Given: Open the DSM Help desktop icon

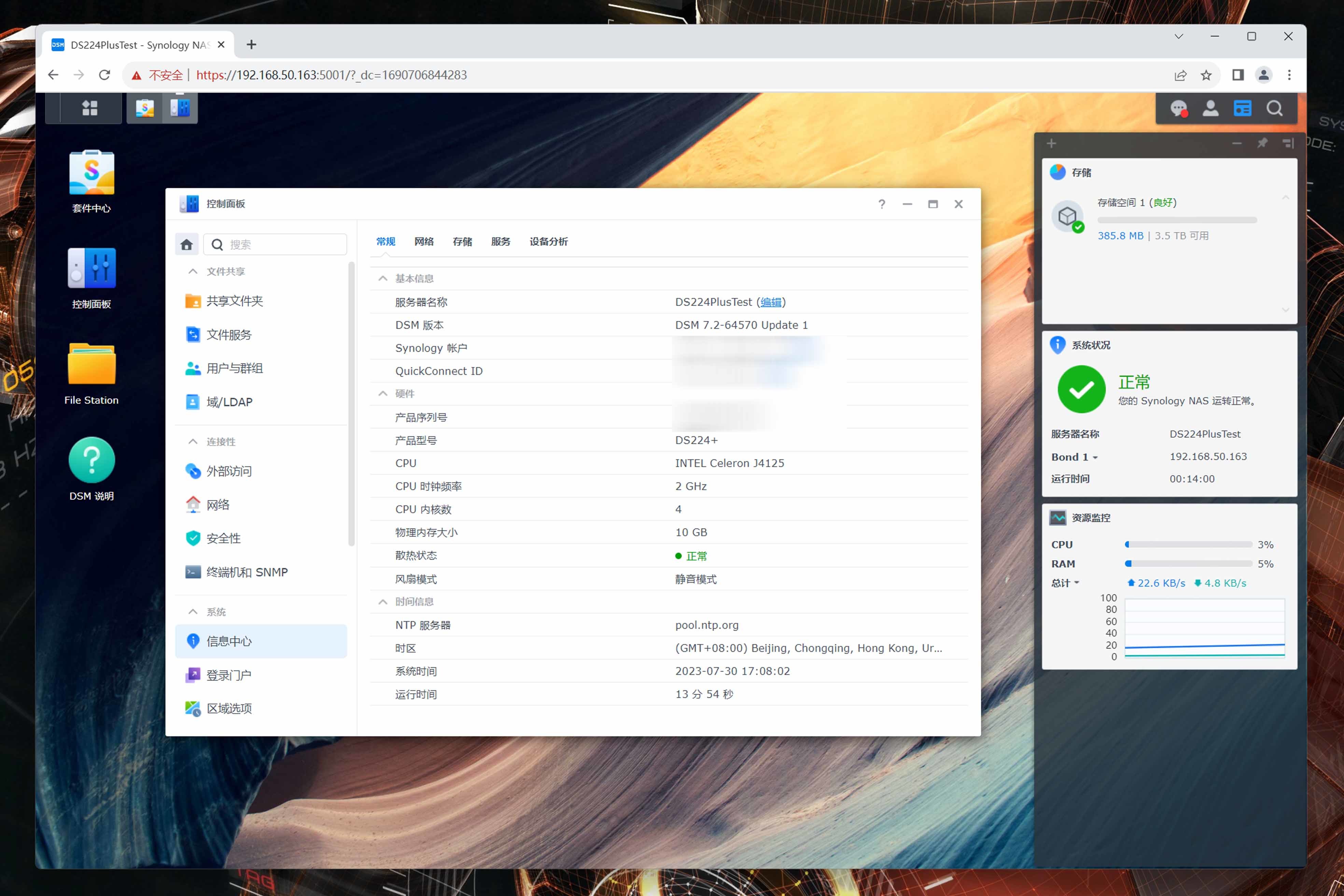Looking at the screenshot, I should [x=92, y=460].
